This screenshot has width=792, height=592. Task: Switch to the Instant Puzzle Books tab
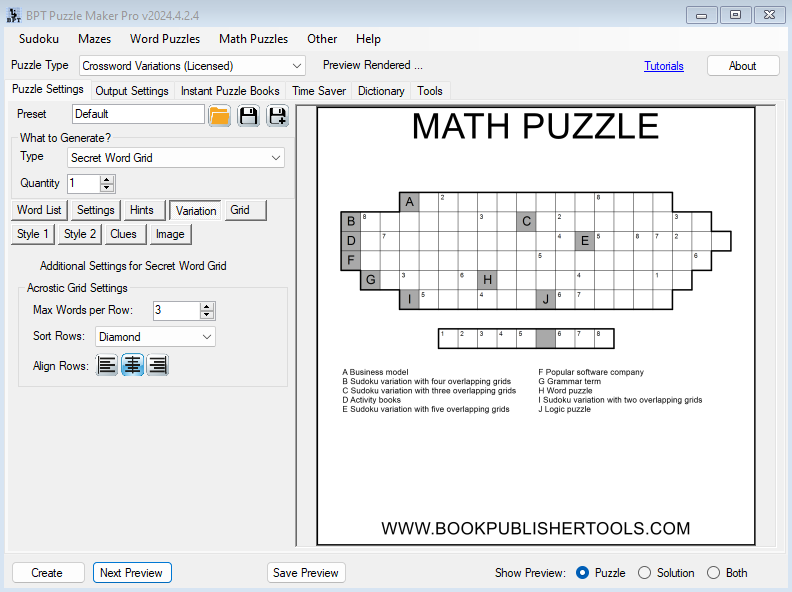tap(230, 91)
